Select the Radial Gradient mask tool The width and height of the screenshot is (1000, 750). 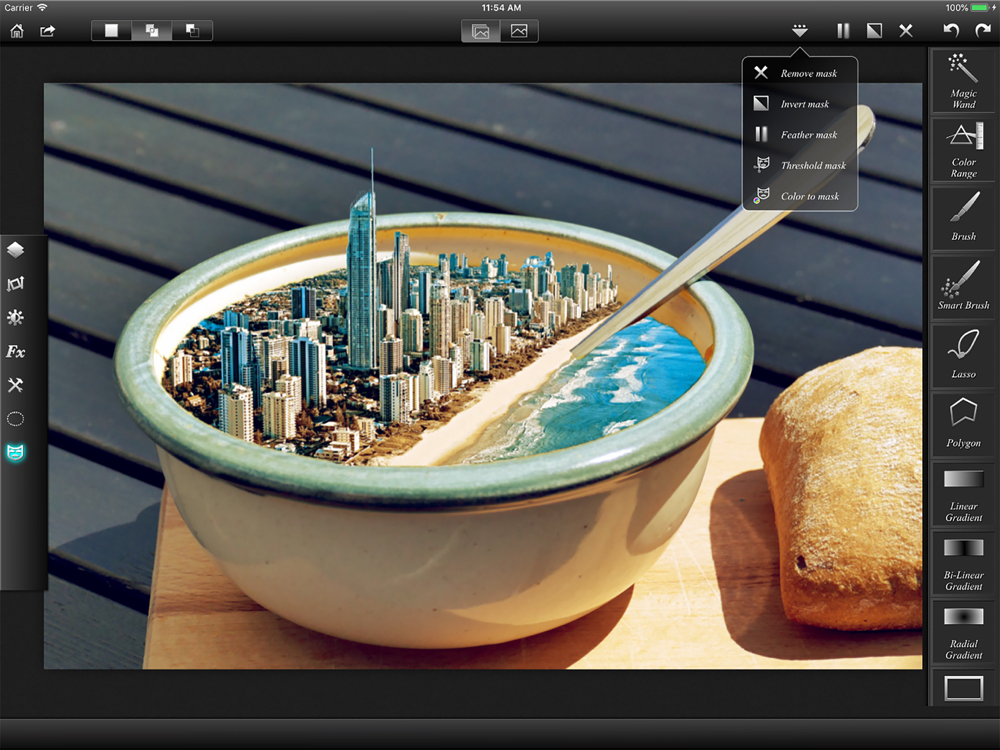(963, 631)
